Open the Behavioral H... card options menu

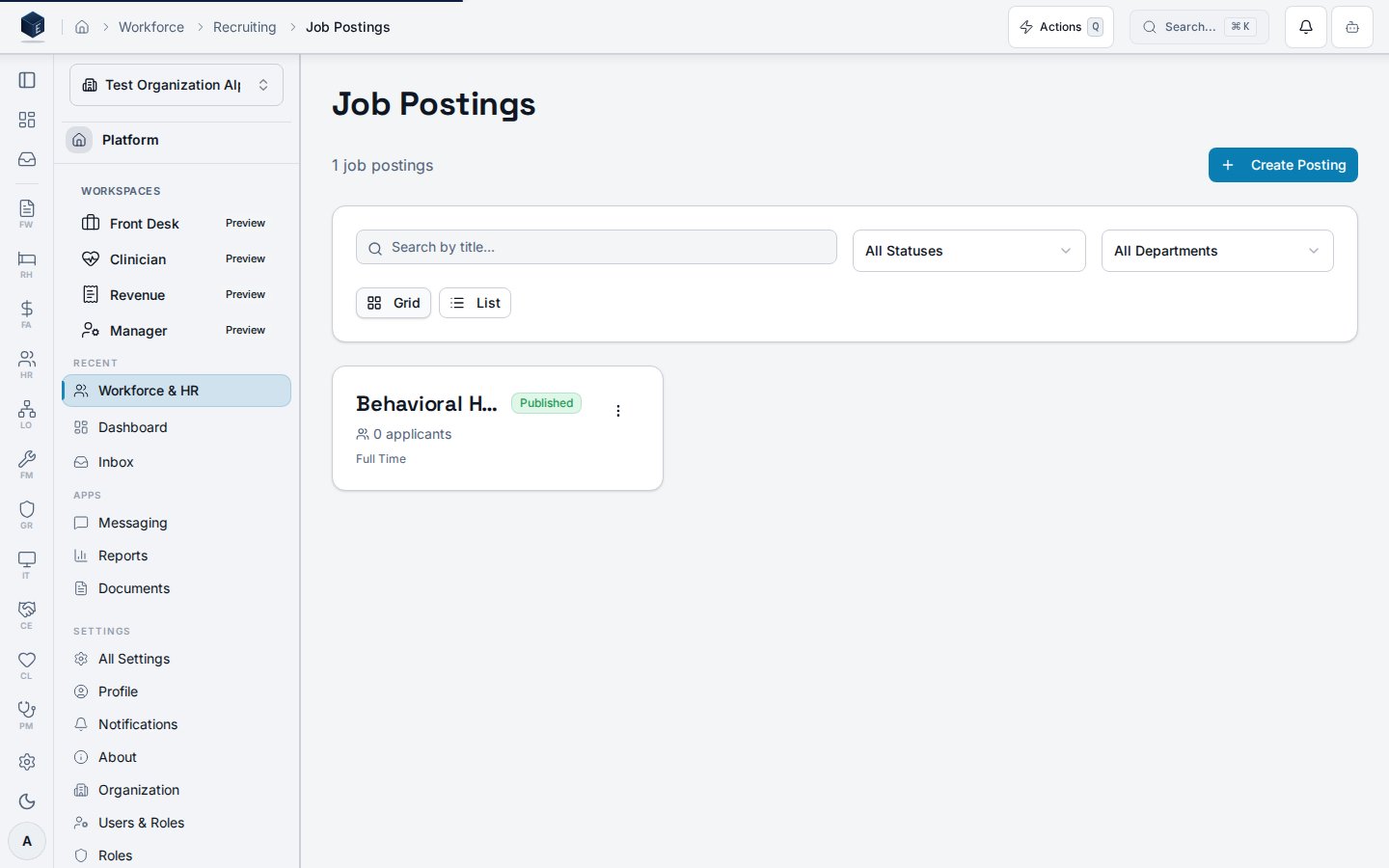(x=618, y=411)
